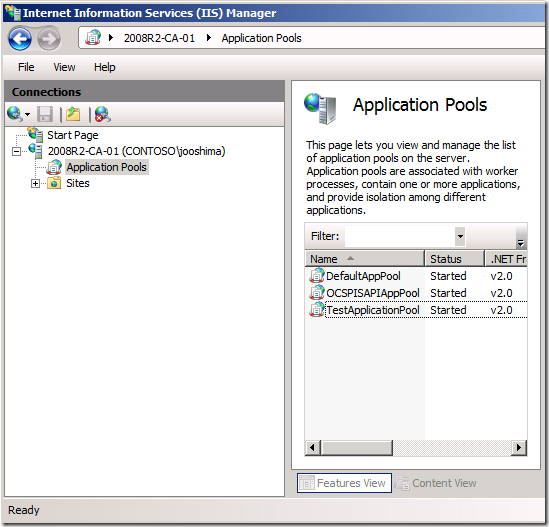Expand the Sites node

(35, 183)
